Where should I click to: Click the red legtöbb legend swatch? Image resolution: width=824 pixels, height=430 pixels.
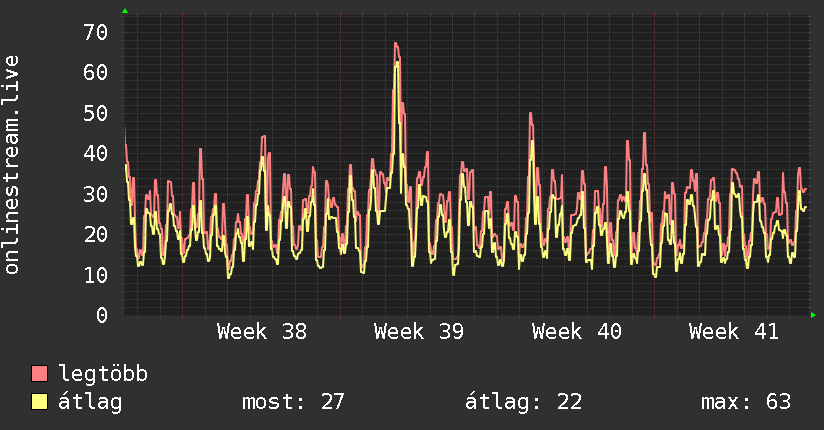[x=39, y=373]
